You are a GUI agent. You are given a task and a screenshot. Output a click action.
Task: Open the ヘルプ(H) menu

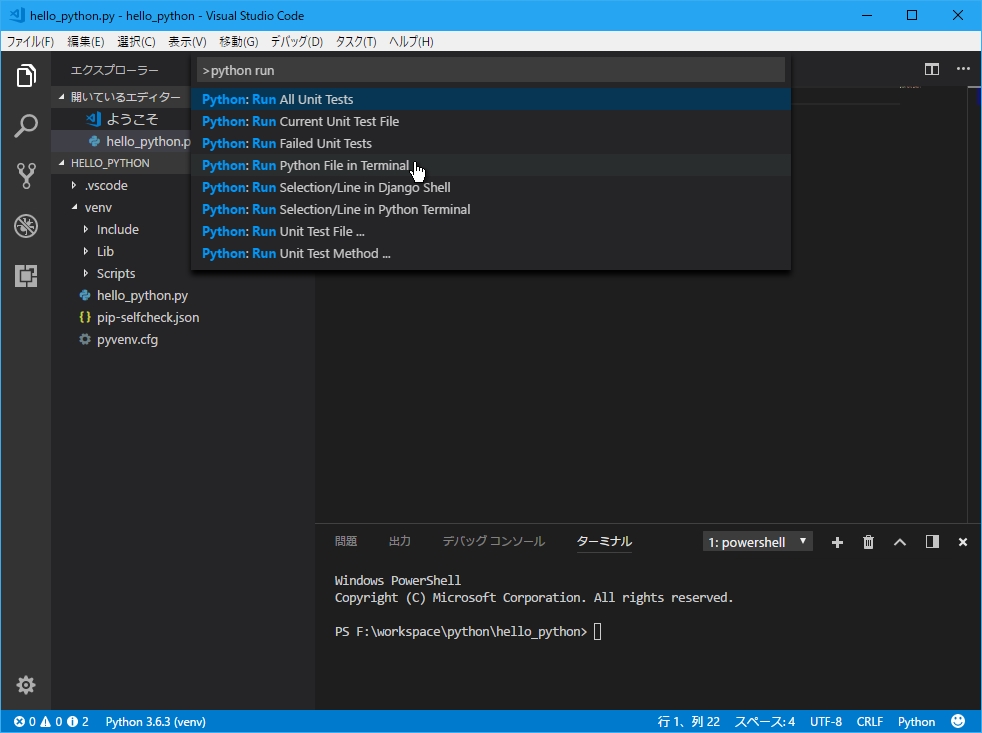click(411, 41)
